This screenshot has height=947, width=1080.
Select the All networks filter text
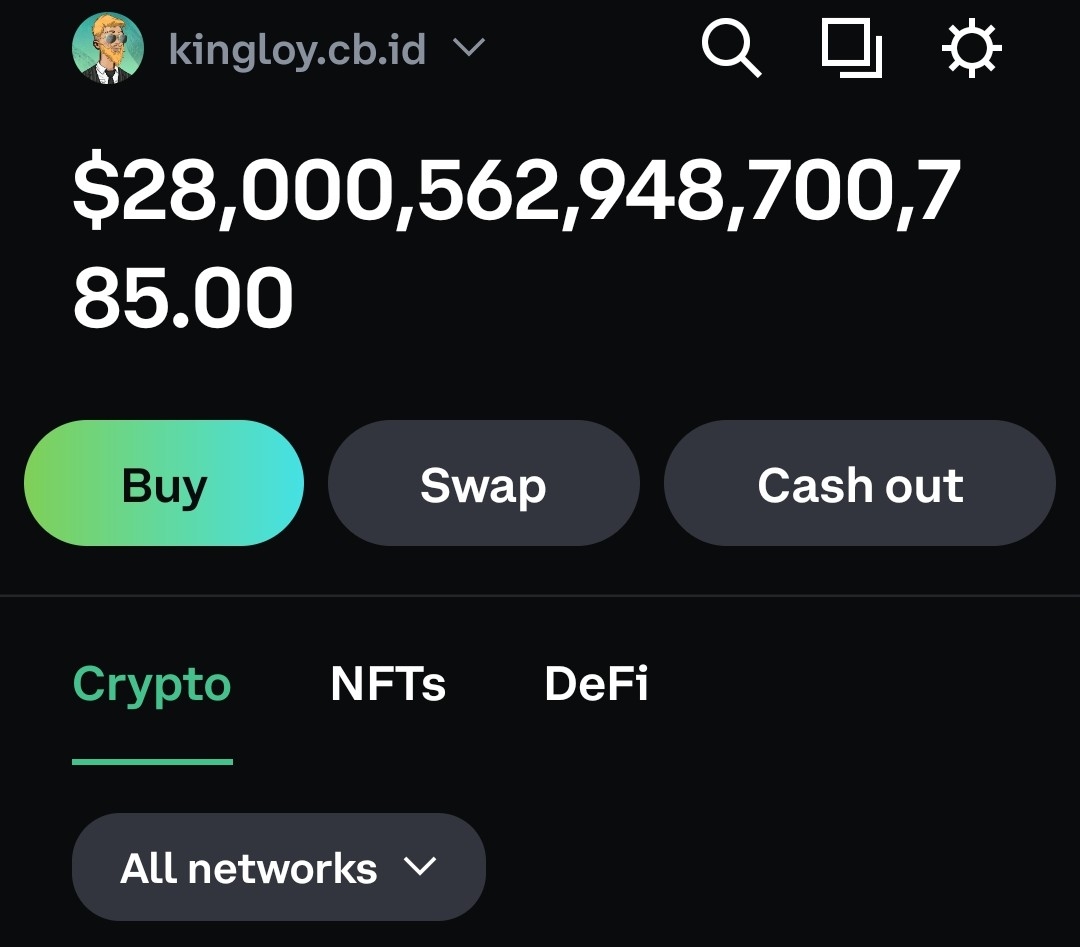click(249, 868)
